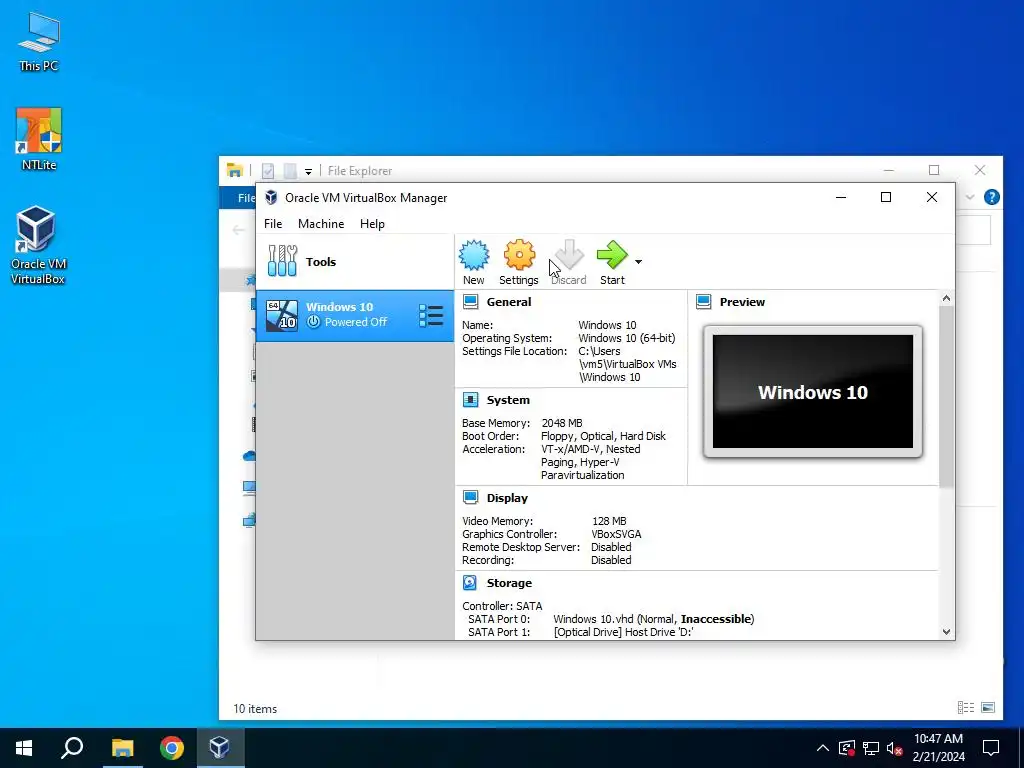Click the VirtualBox title bar cube icon
The width and height of the screenshot is (1024, 768).
click(x=271, y=198)
